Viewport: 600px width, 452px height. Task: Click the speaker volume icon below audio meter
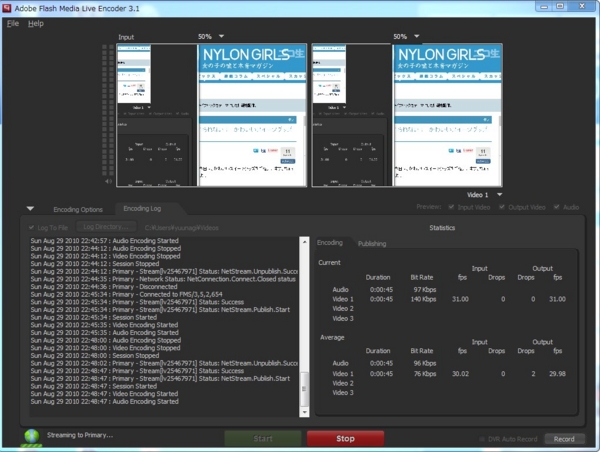109,181
